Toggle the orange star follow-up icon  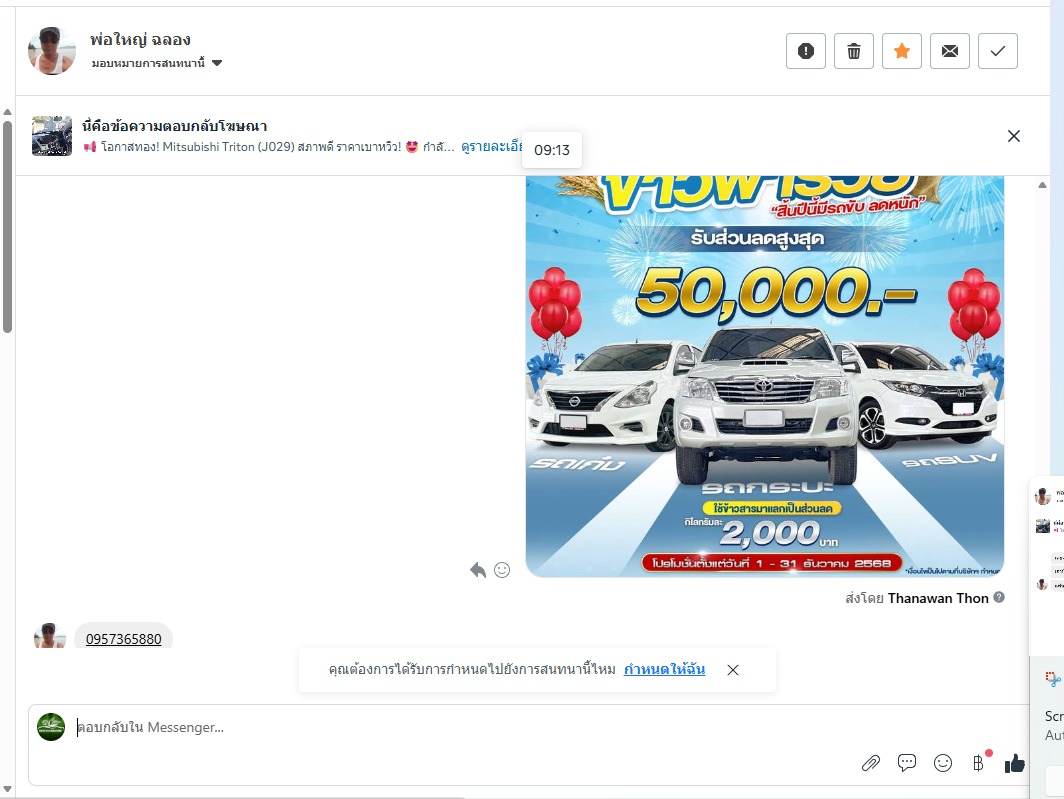(902, 51)
